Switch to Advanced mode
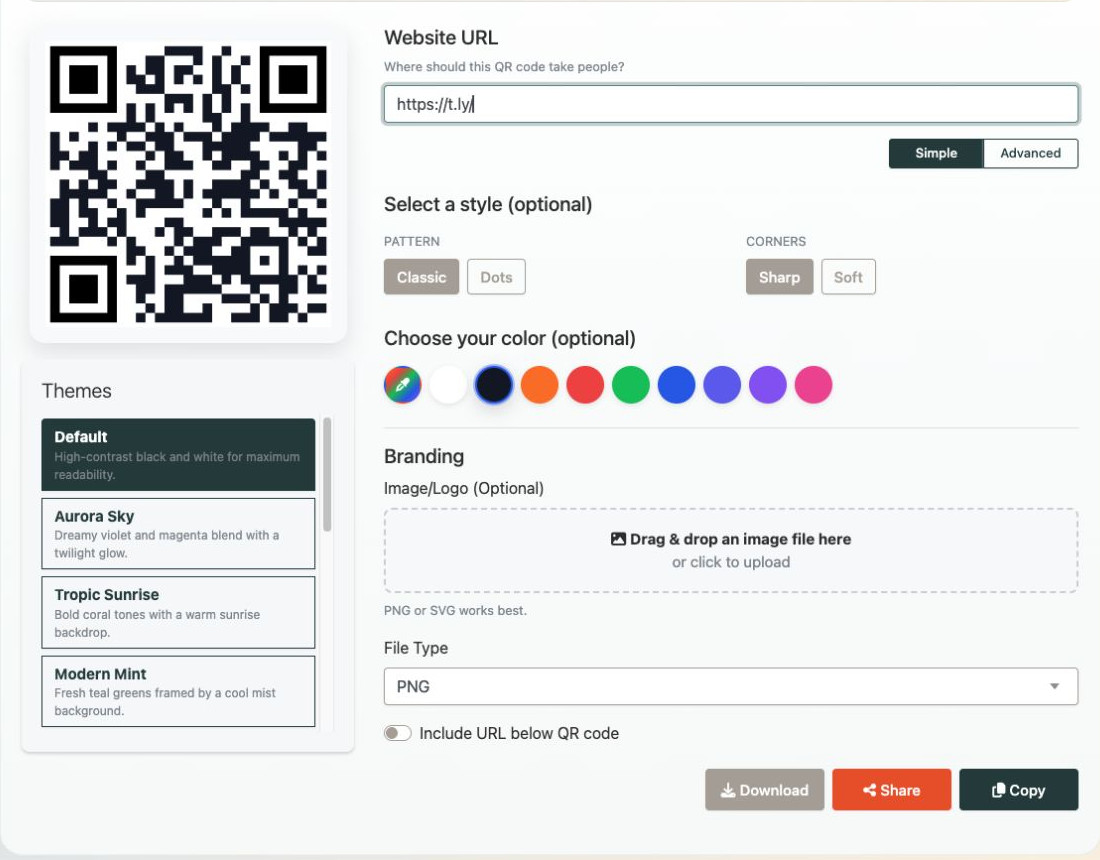The width and height of the screenshot is (1100, 860). tap(1031, 153)
